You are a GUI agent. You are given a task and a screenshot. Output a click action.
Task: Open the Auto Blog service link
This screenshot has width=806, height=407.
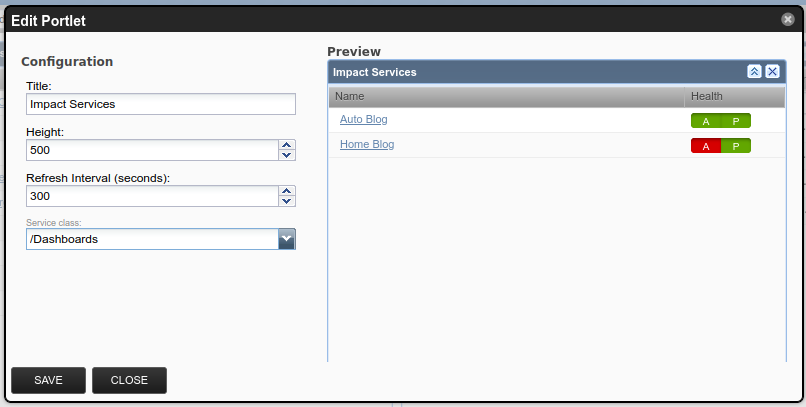coord(363,119)
